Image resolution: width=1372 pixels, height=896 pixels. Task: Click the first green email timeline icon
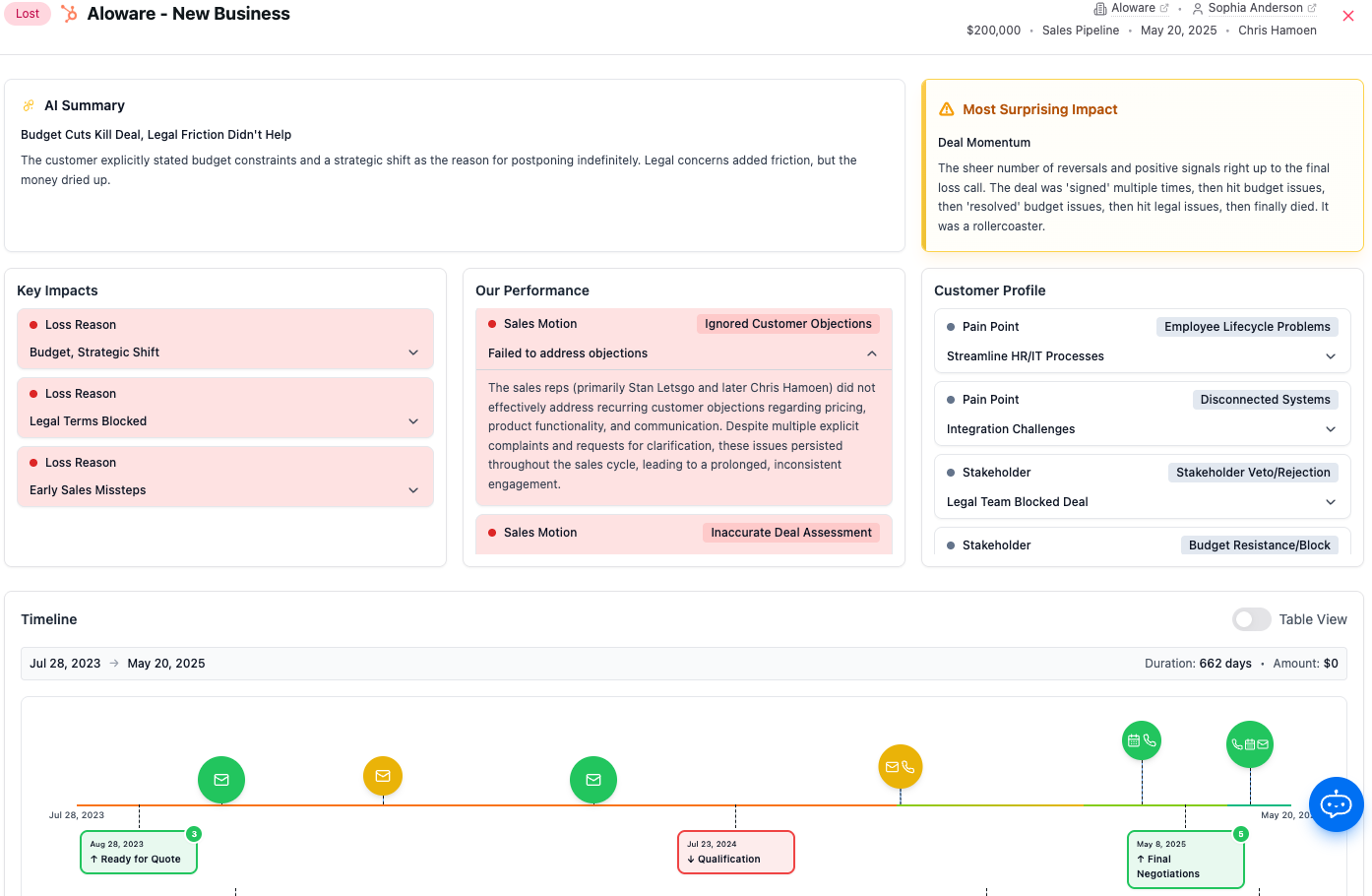[221, 780]
